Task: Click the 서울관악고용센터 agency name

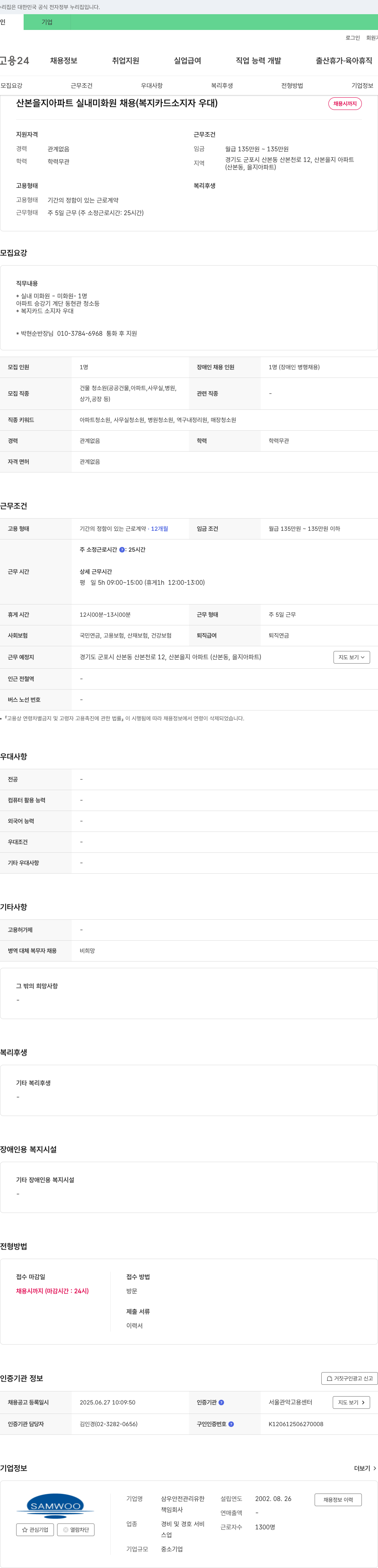Action: [x=291, y=1402]
